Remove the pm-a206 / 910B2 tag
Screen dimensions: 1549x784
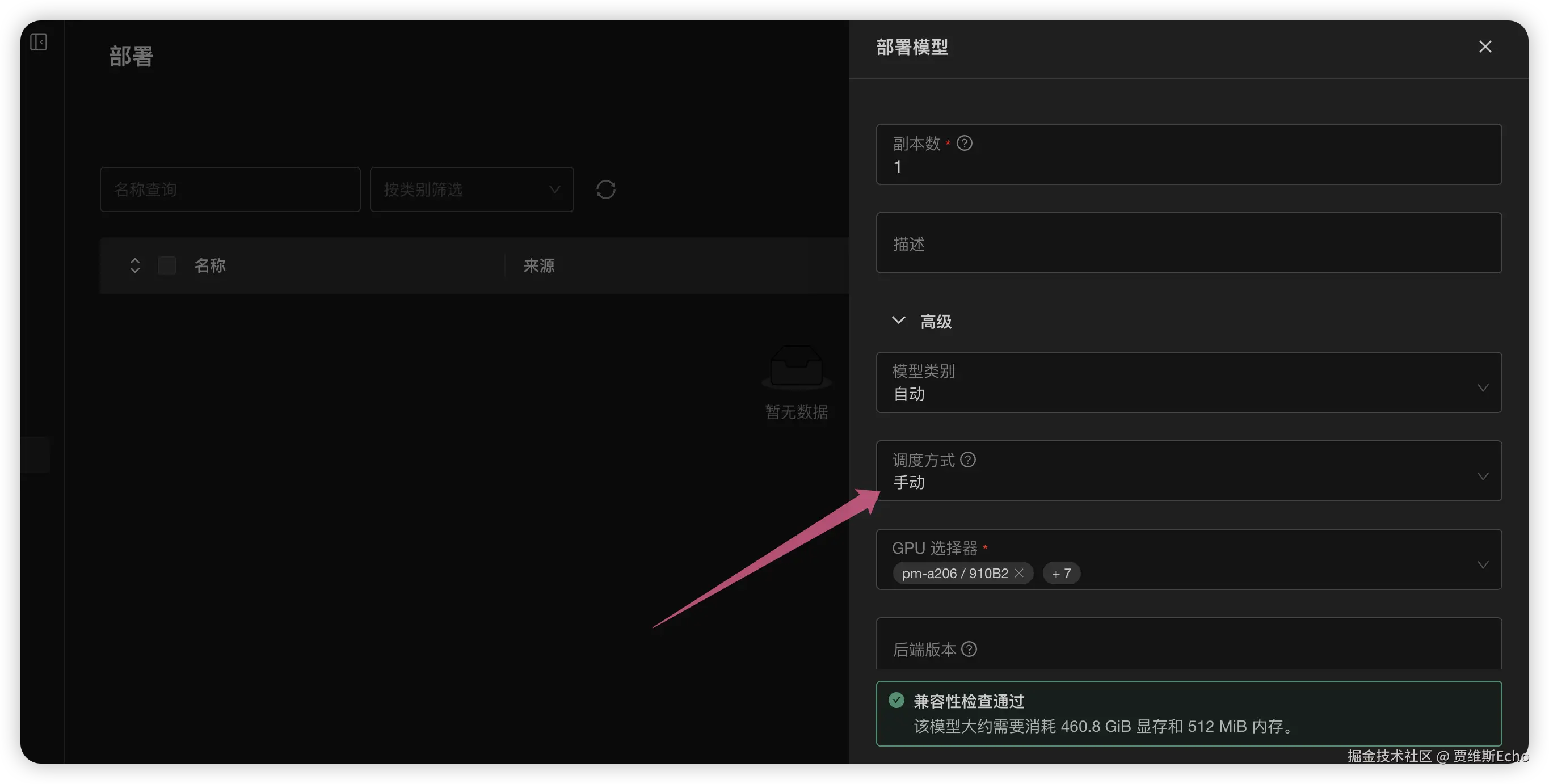pyautogui.click(x=1018, y=573)
